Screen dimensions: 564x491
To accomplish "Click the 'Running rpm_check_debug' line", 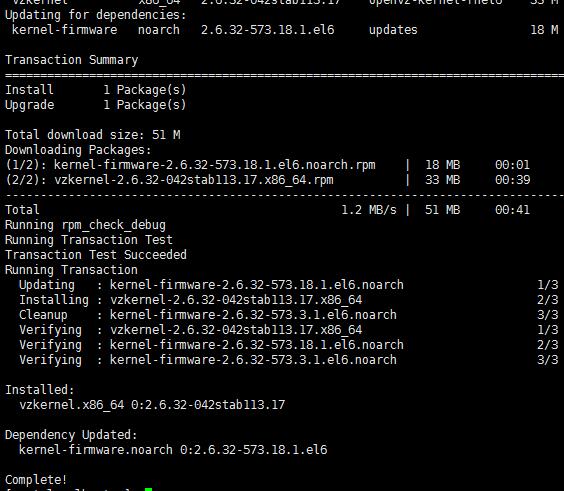I will pyautogui.click(x=85, y=225).
